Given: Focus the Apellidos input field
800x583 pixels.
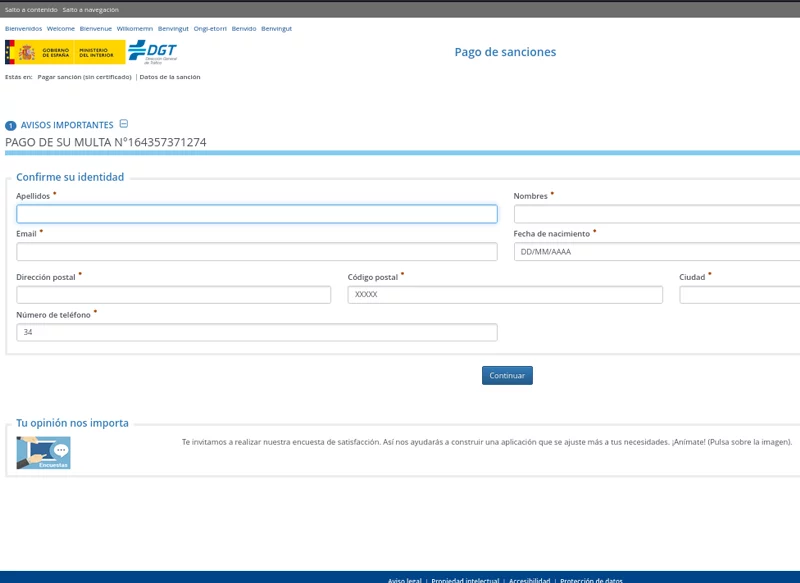Looking at the screenshot, I should (256, 214).
